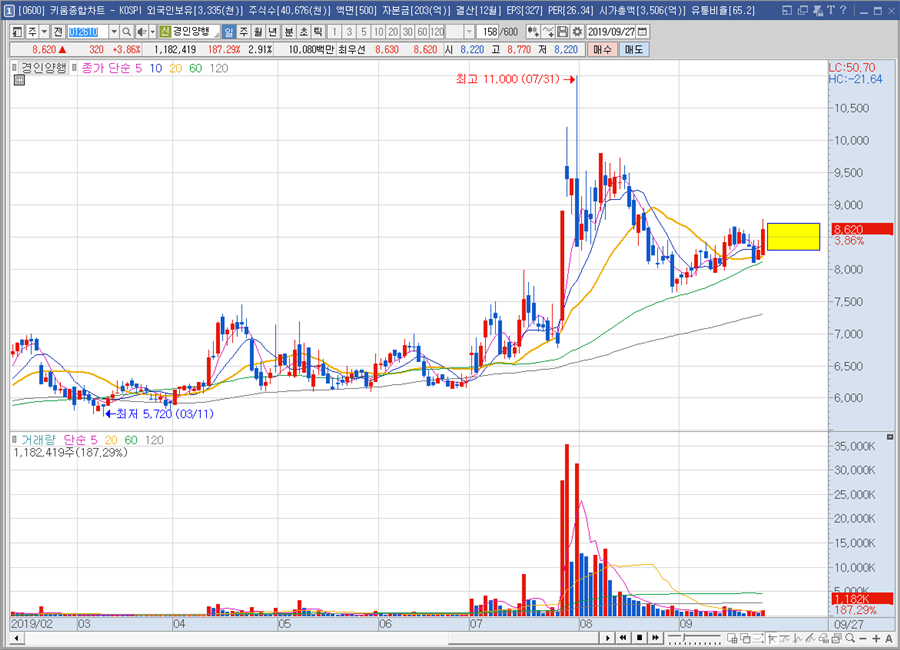The width and height of the screenshot is (900, 650).
Task: Click the 'A' auto-scale icon at bottom right
Action: [889, 639]
